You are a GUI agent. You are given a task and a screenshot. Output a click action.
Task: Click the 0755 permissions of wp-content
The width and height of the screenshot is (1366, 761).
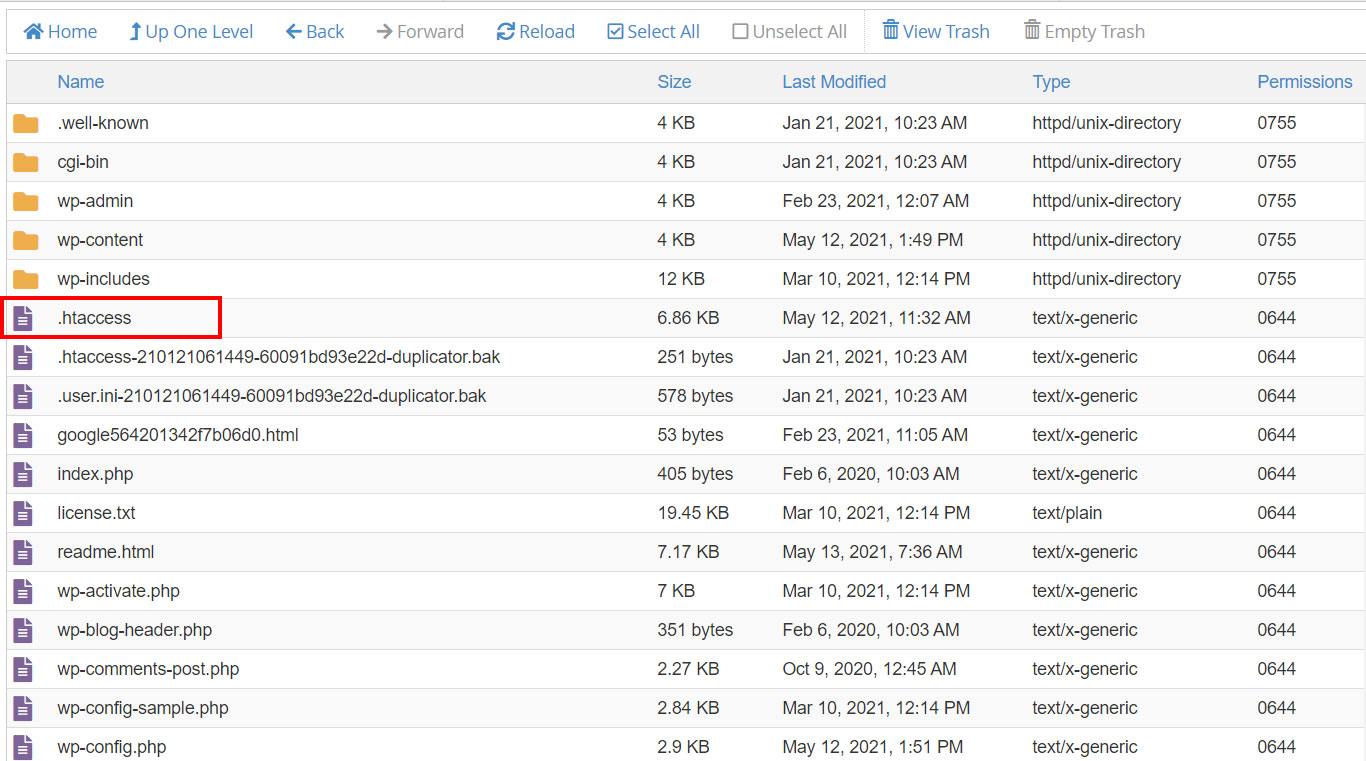tap(1276, 240)
